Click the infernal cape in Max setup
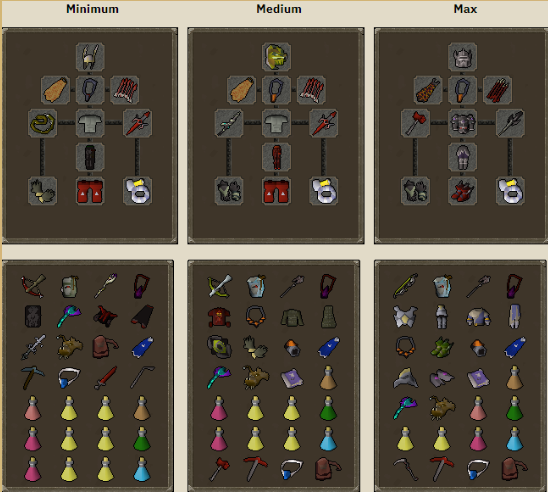Viewport: 548px width, 492px height. [428, 90]
